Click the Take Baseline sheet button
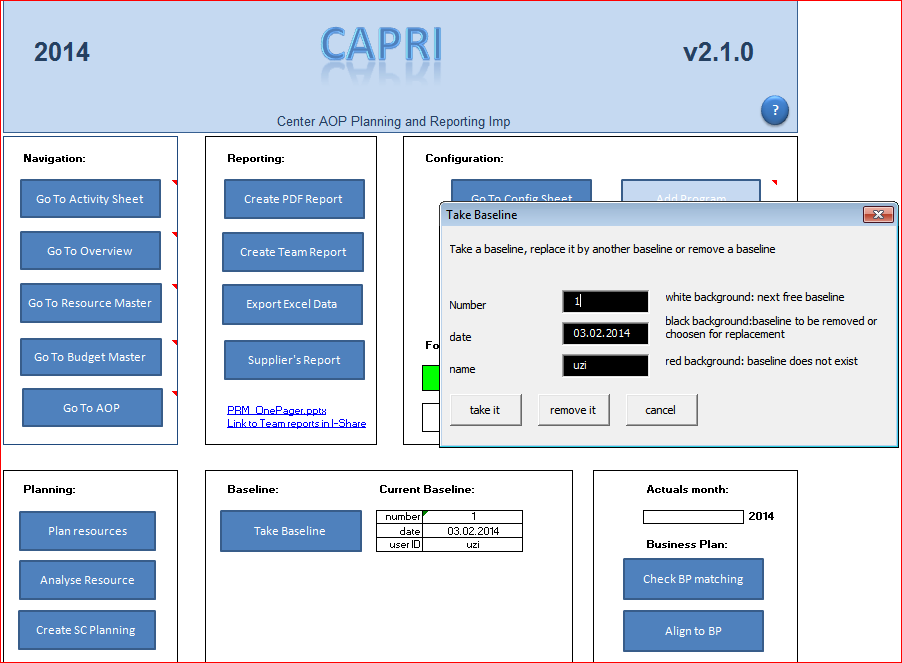This screenshot has width=902, height=663. click(291, 531)
